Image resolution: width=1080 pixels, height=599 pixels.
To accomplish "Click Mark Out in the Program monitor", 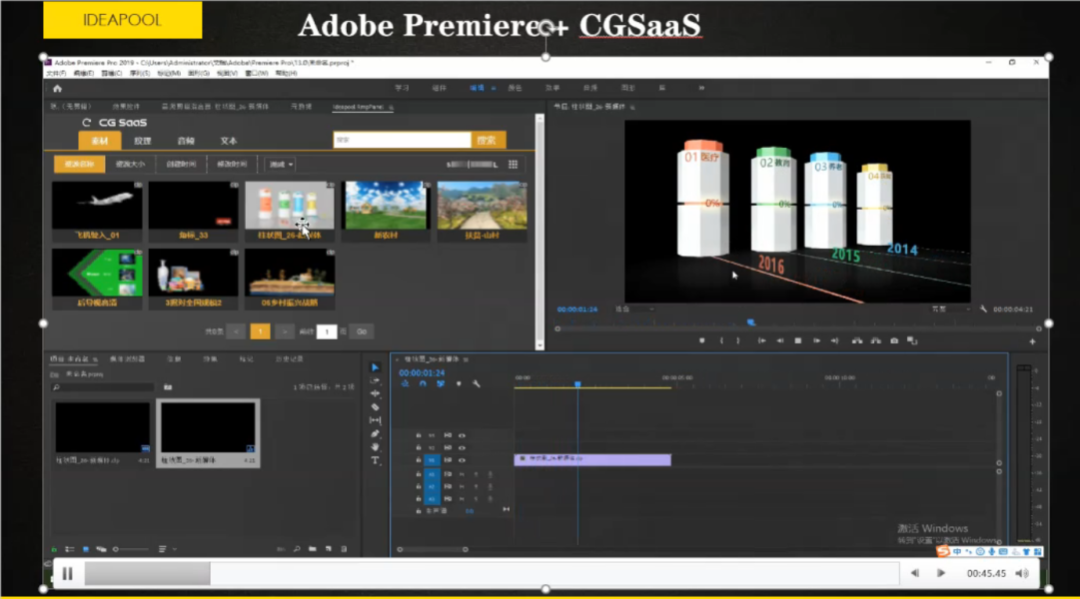I will [738, 341].
